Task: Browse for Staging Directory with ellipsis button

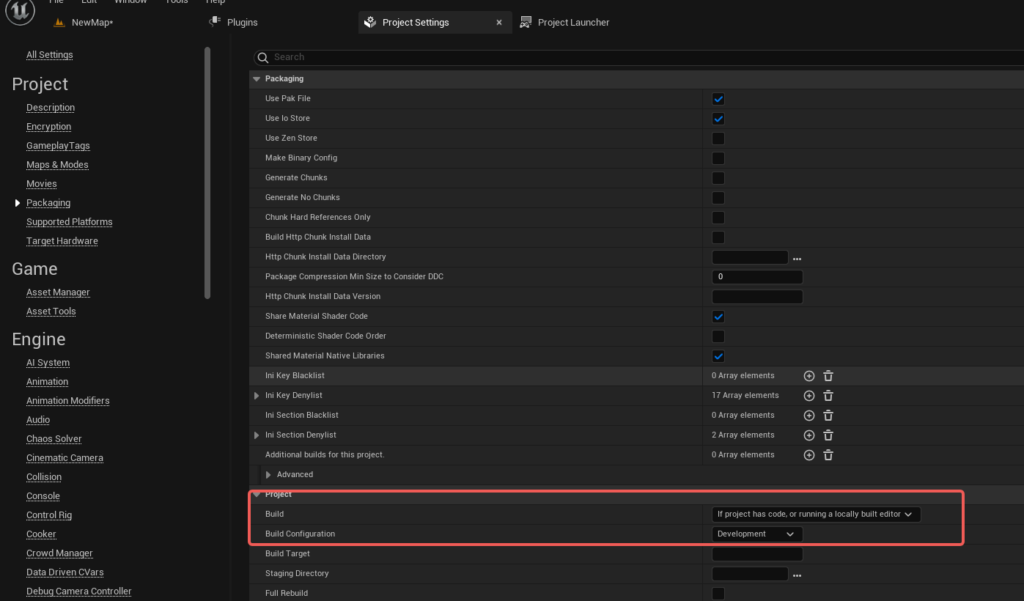Action: coord(797,575)
